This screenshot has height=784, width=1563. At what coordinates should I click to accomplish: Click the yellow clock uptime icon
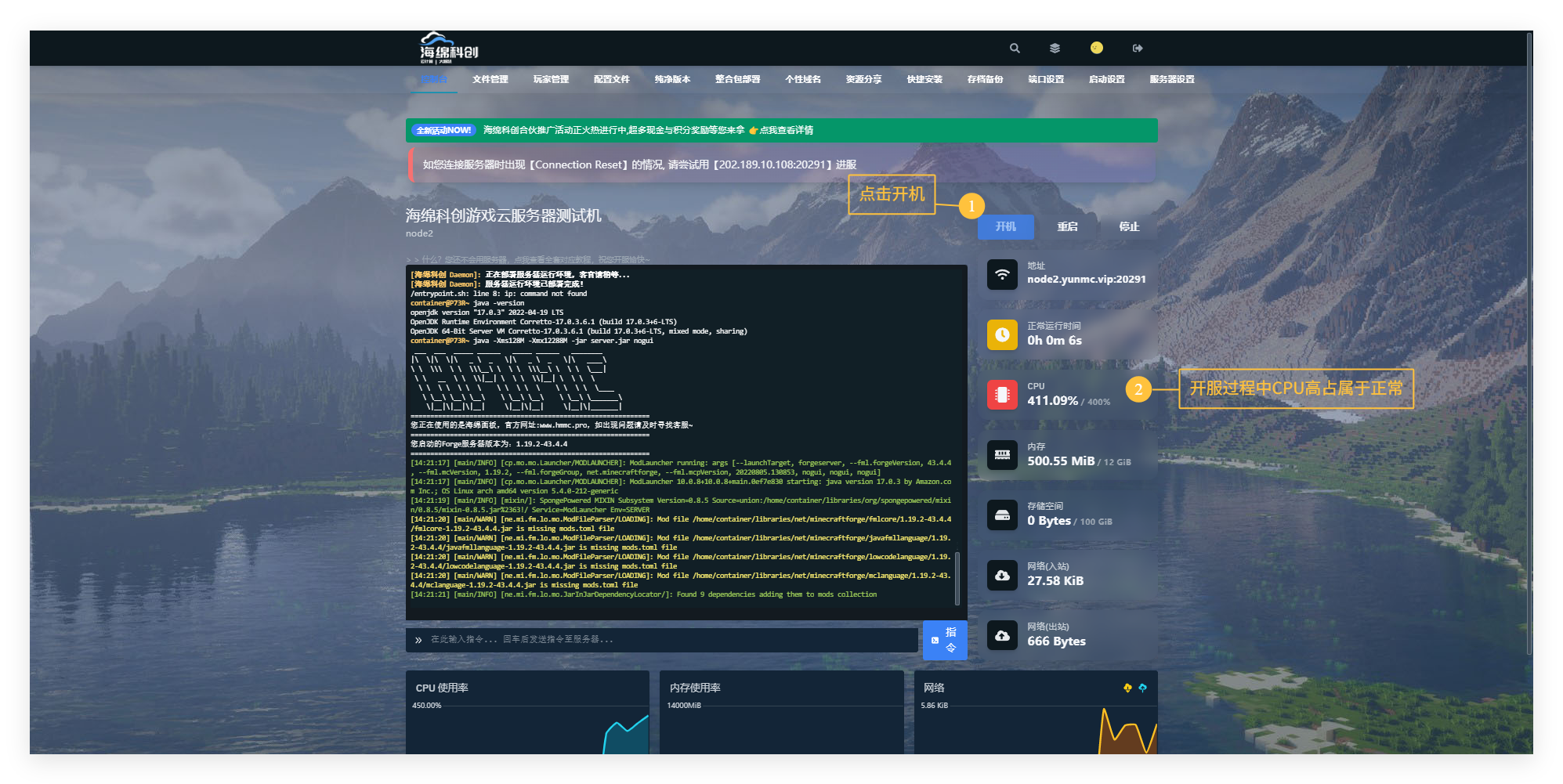click(1002, 334)
